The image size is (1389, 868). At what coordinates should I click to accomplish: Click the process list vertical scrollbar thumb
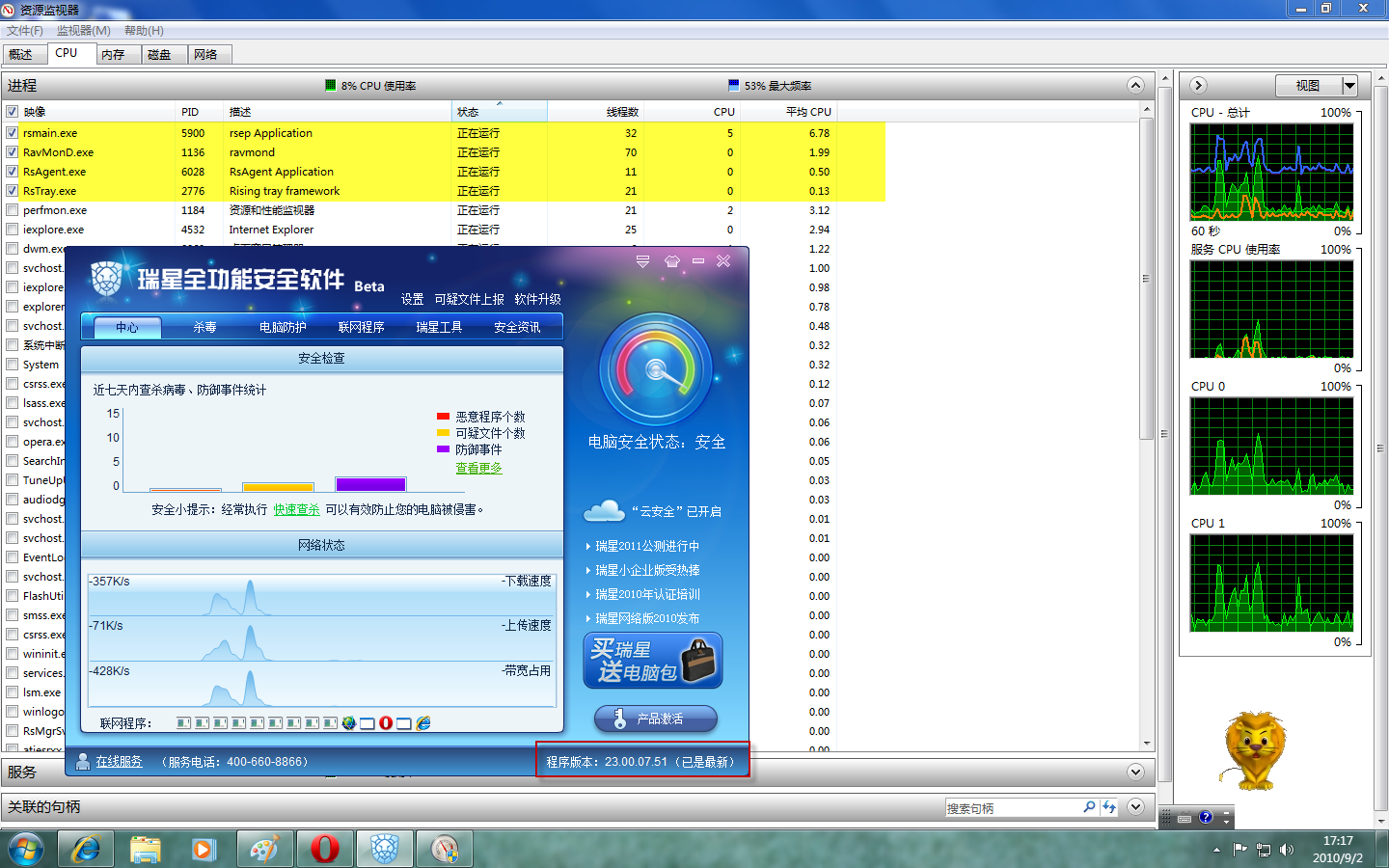(1147, 280)
